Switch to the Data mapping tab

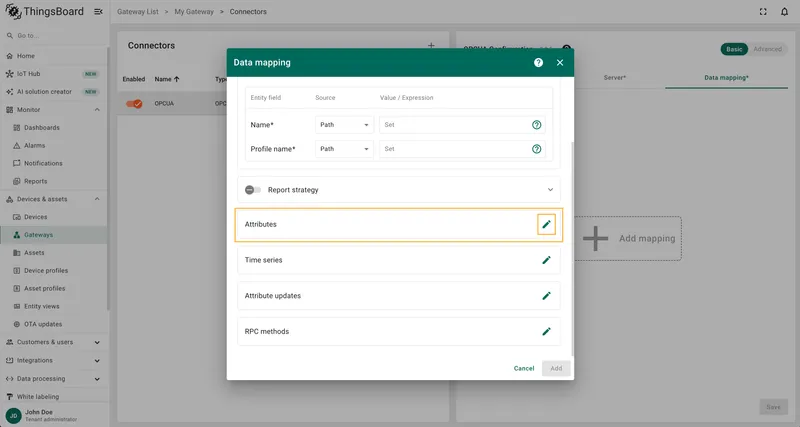(x=726, y=78)
